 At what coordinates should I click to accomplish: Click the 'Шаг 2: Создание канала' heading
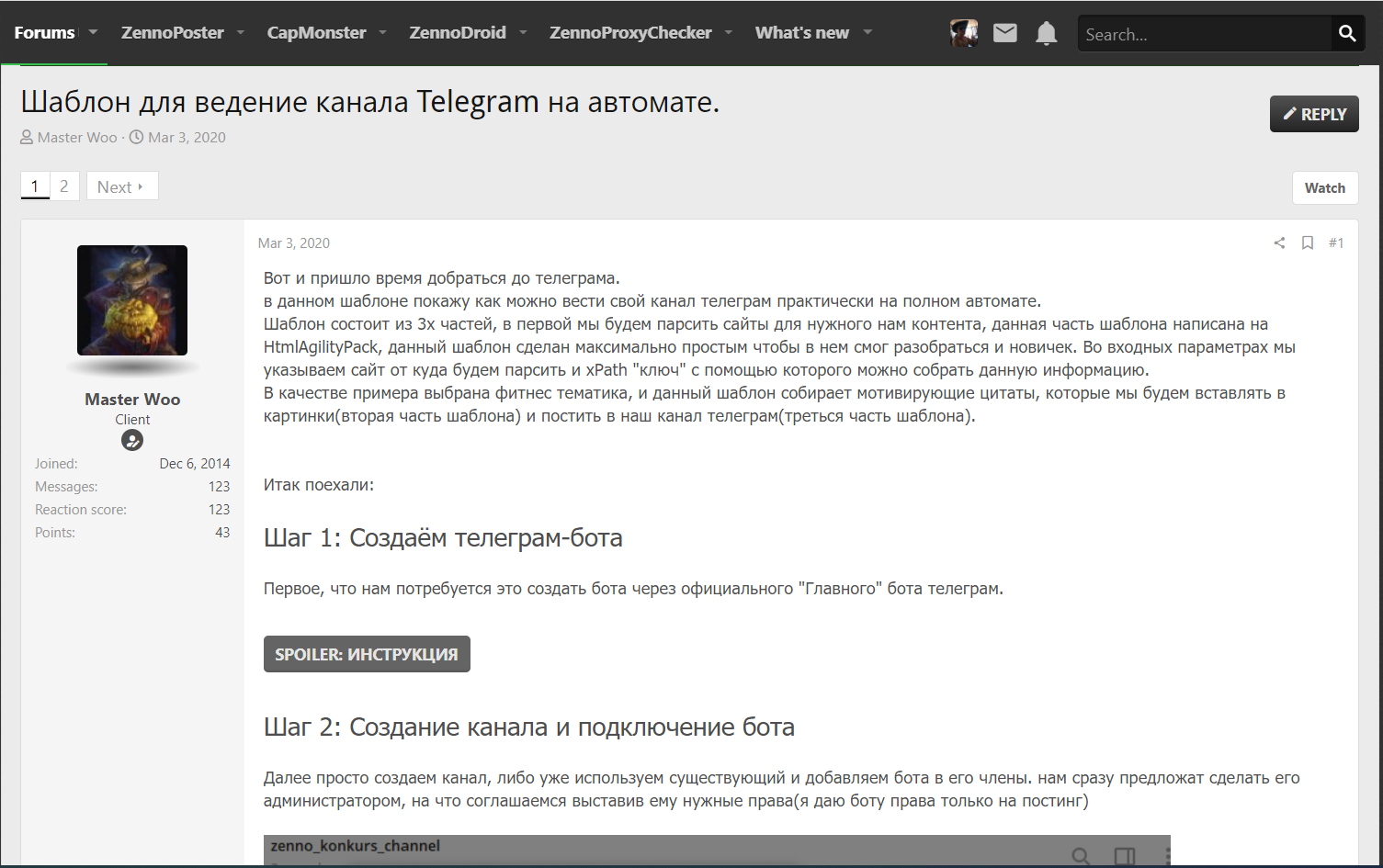click(x=529, y=727)
